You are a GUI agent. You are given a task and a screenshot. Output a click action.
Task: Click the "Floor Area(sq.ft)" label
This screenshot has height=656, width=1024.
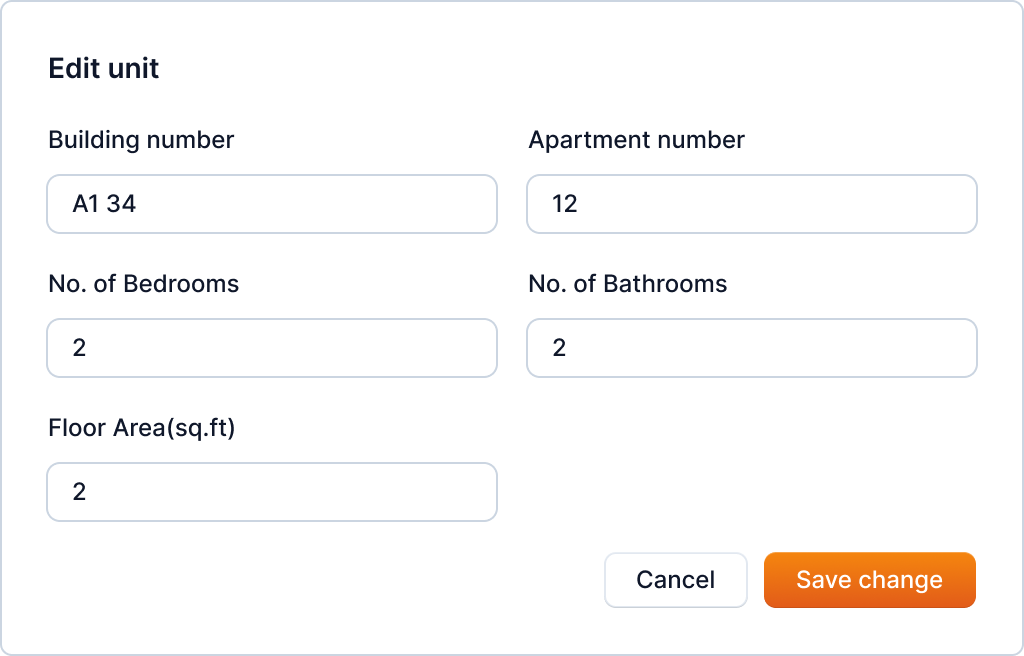coord(141,428)
